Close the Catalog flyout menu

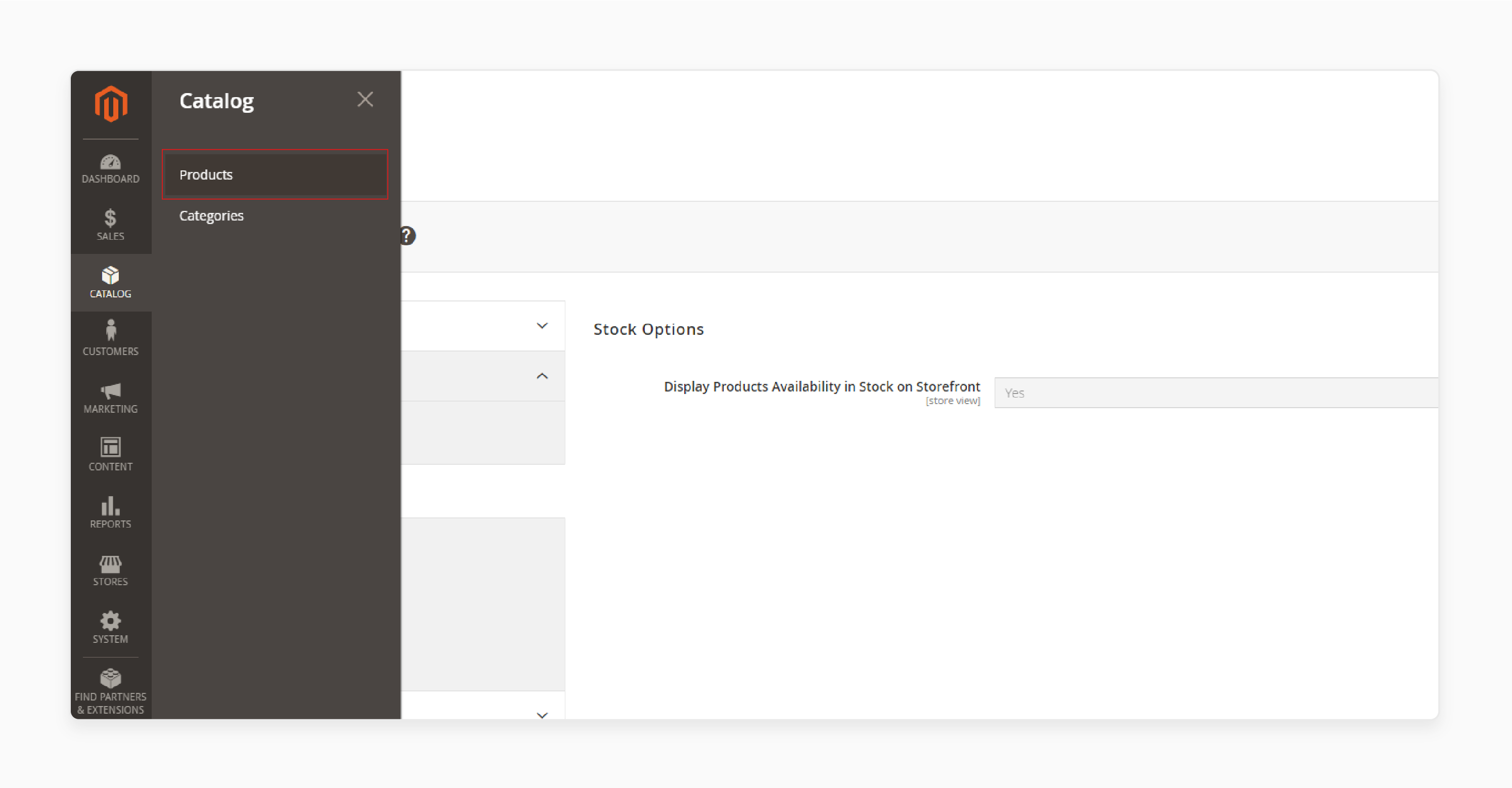tap(365, 99)
